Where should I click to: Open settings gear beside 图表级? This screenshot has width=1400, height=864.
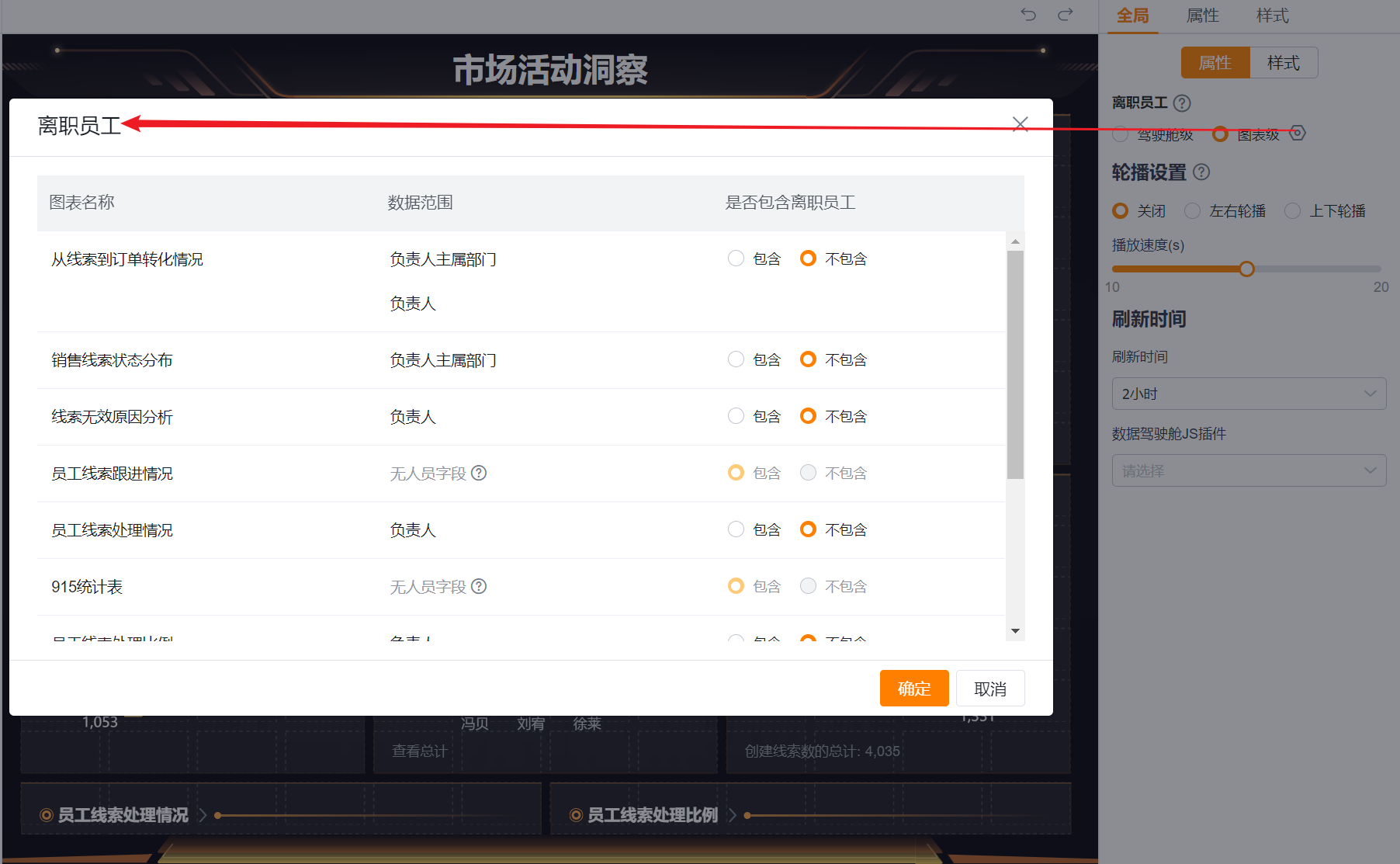[1298, 134]
